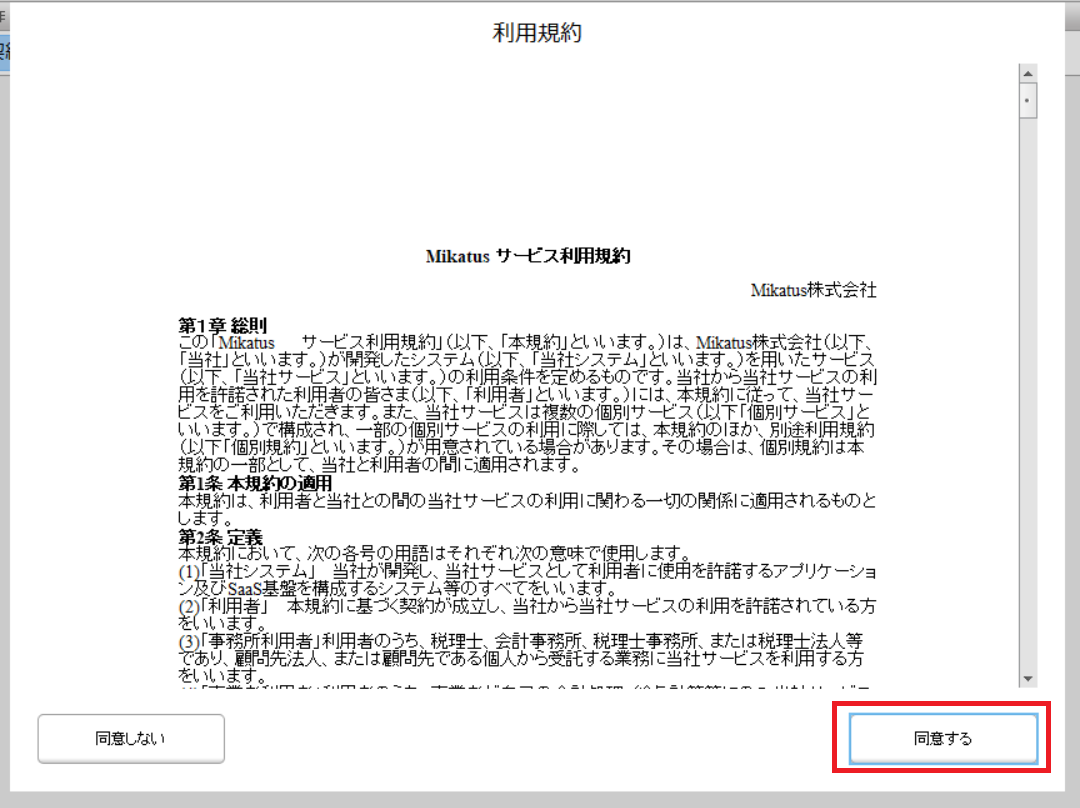The height and width of the screenshot is (808, 1080).
Task: Click the 第2条 定義 heading
Action: [x=220, y=536]
